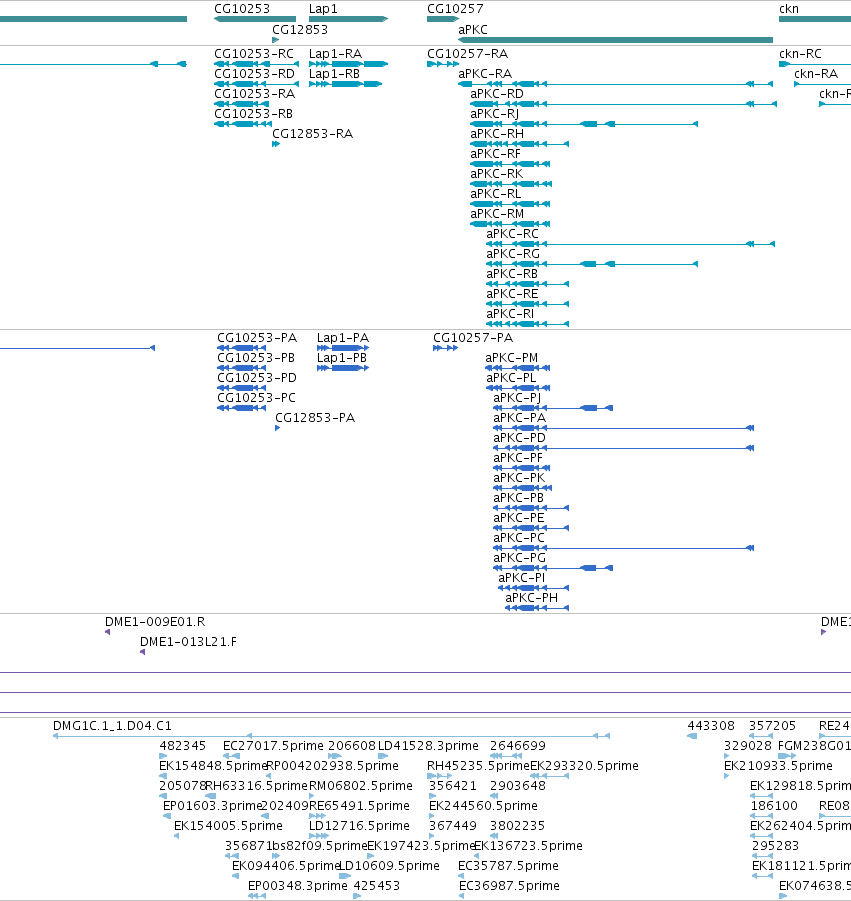This screenshot has height=901, width=851.
Task: Open EST EK210933.5prime
Action: coord(778,765)
